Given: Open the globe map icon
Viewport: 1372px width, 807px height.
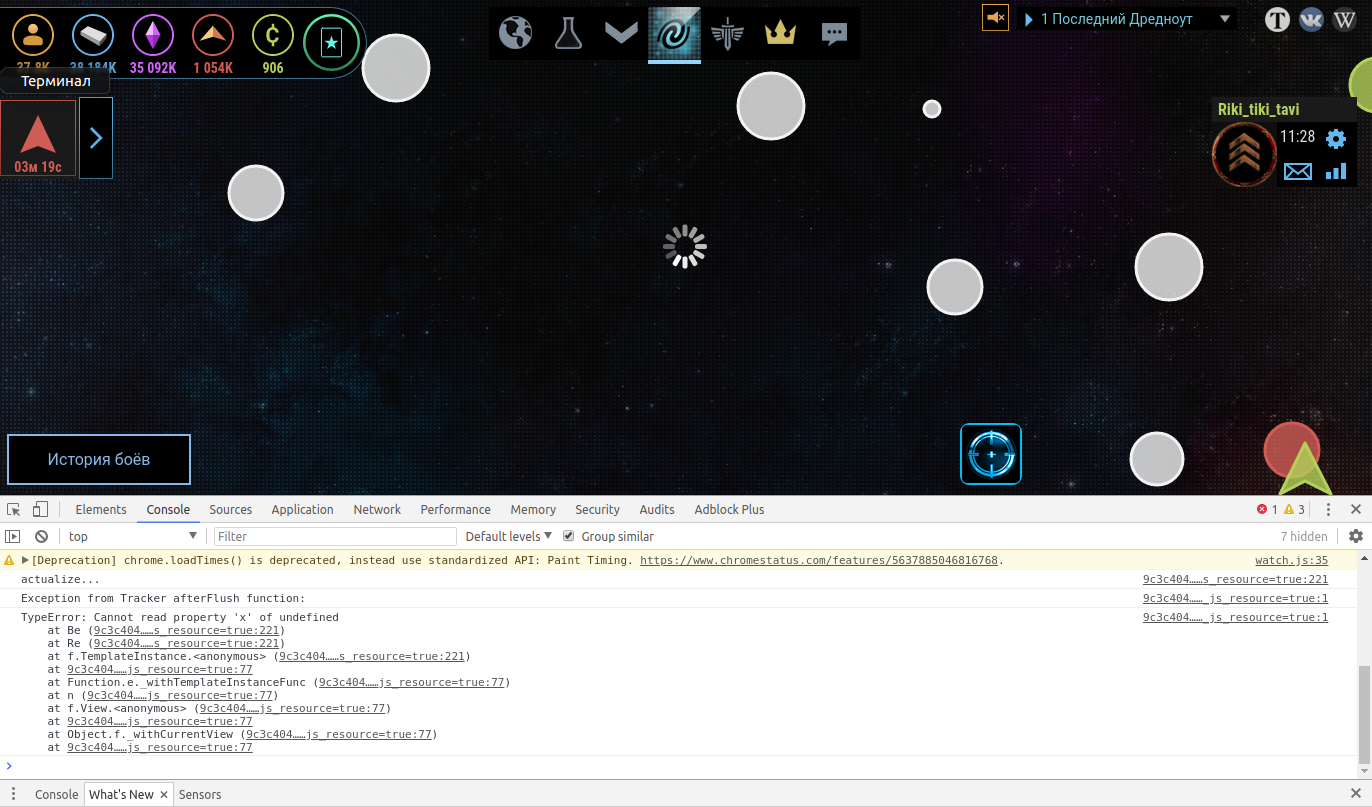Looking at the screenshot, I should (516, 33).
